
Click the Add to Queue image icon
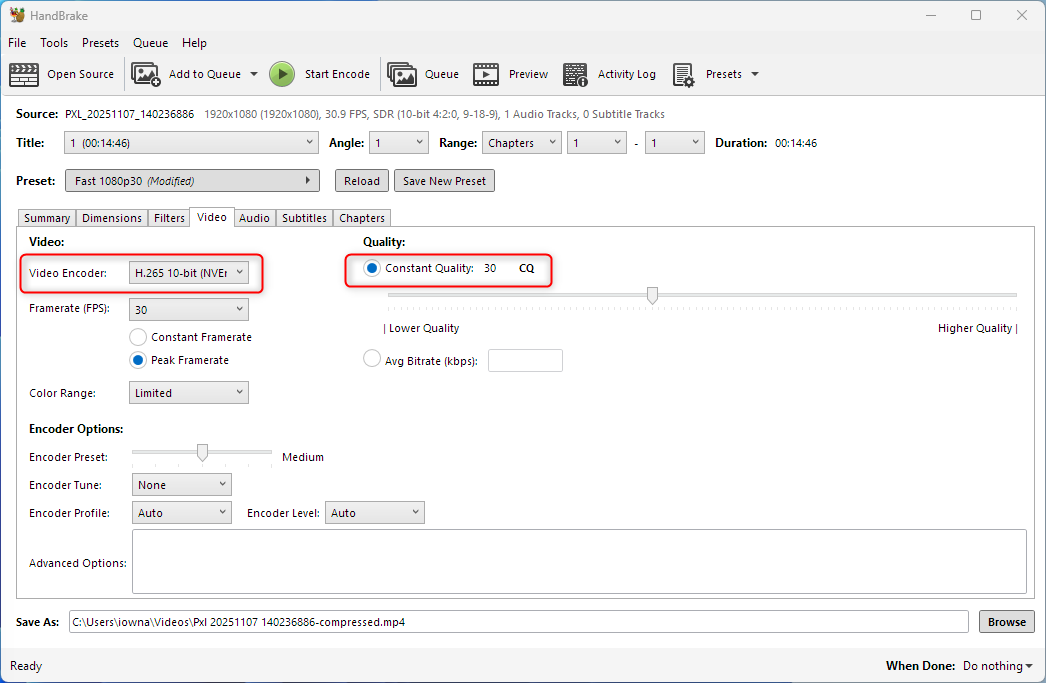coord(145,74)
